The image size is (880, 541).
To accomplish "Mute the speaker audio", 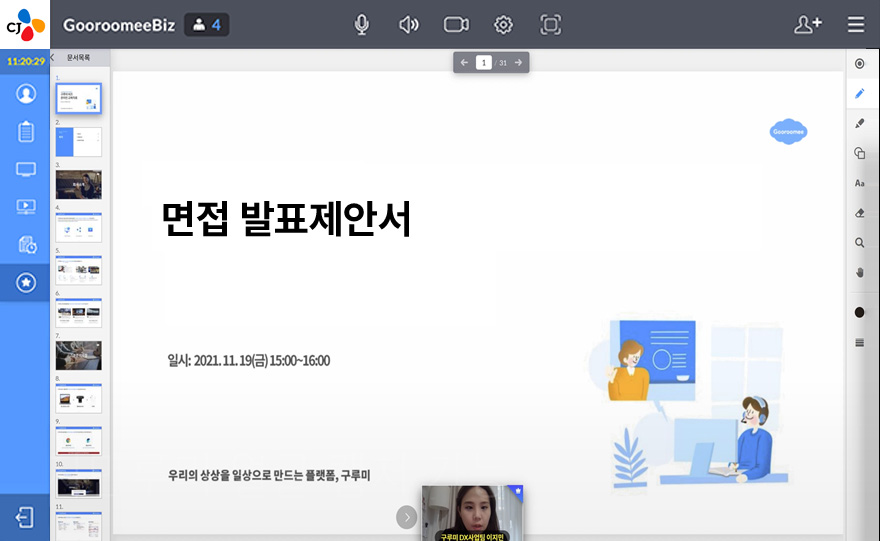I will pyautogui.click(x=408, y=25).
